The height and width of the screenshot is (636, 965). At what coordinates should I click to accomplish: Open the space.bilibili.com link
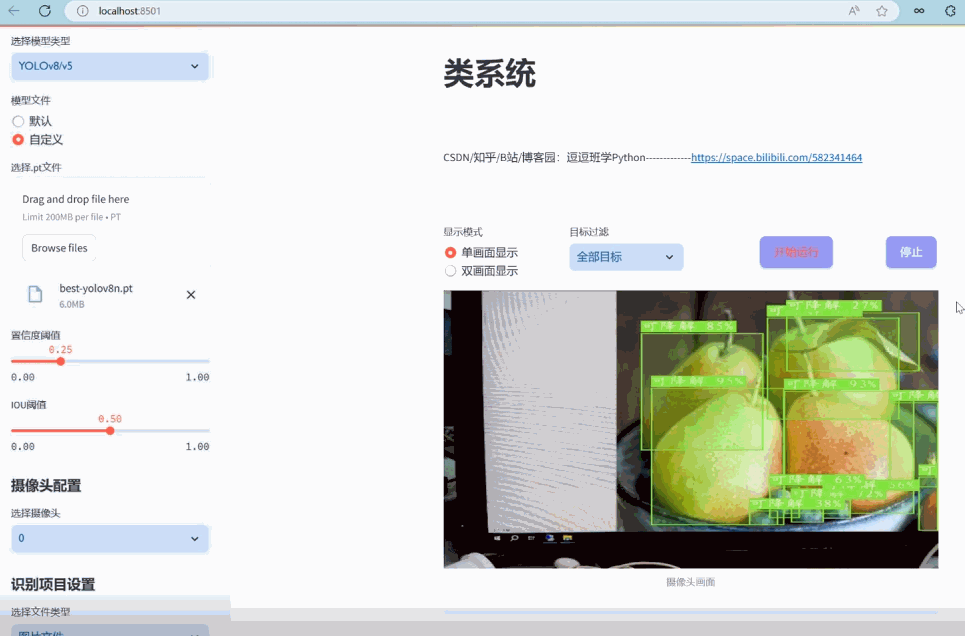(776, 158)
